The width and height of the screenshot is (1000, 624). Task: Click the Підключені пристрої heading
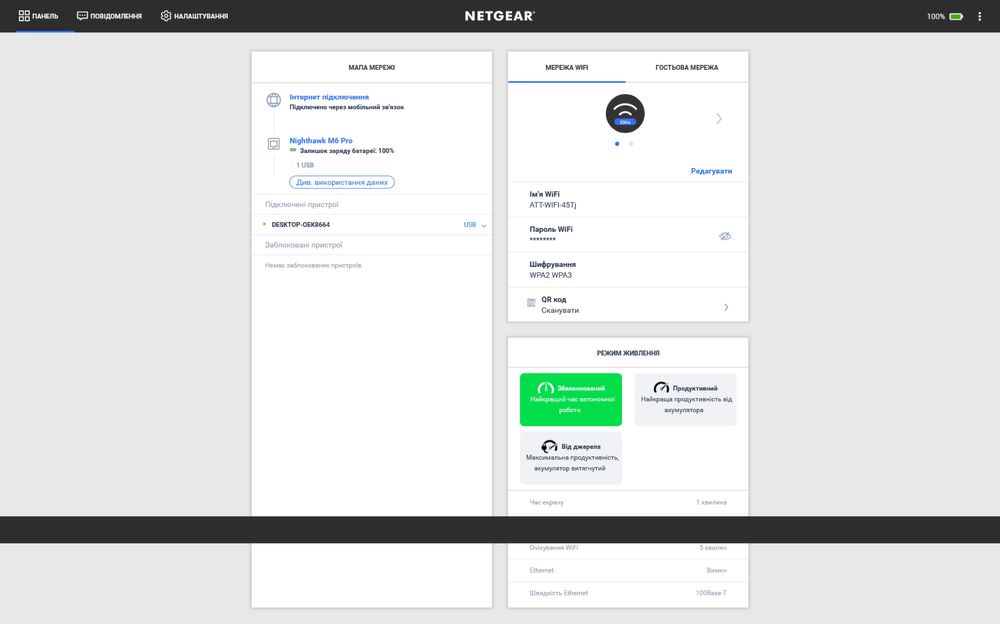pos(302,205)
